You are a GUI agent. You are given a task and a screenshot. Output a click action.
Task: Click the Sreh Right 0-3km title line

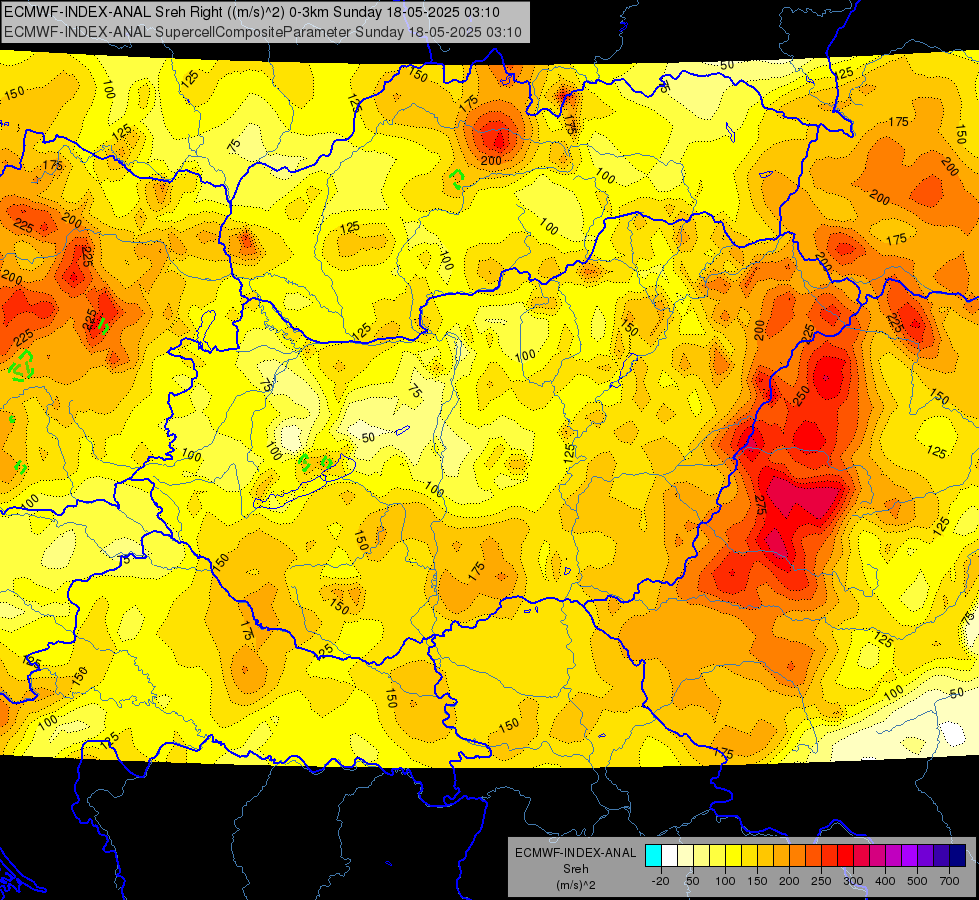point(252,11)
